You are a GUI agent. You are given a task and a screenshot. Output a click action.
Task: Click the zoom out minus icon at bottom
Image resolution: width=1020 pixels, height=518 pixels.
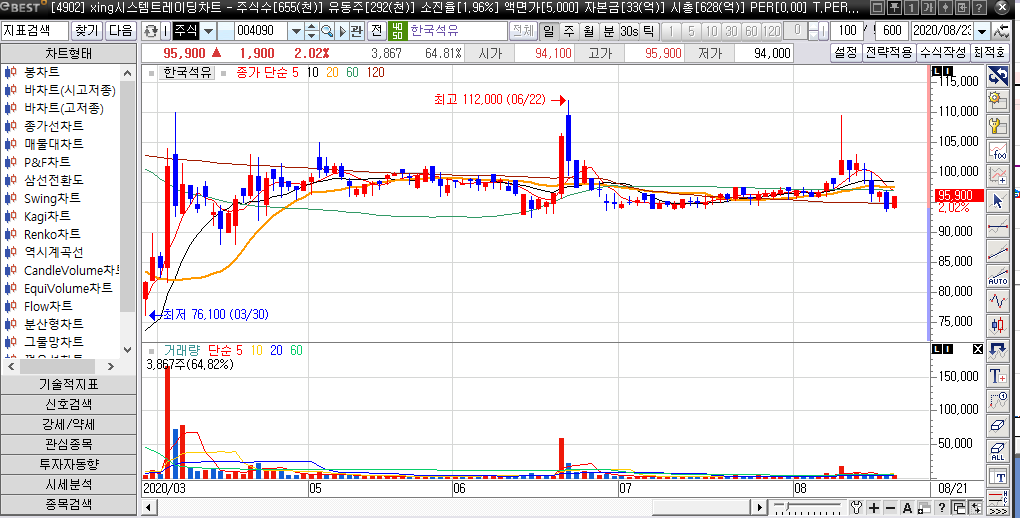point(890,508)
